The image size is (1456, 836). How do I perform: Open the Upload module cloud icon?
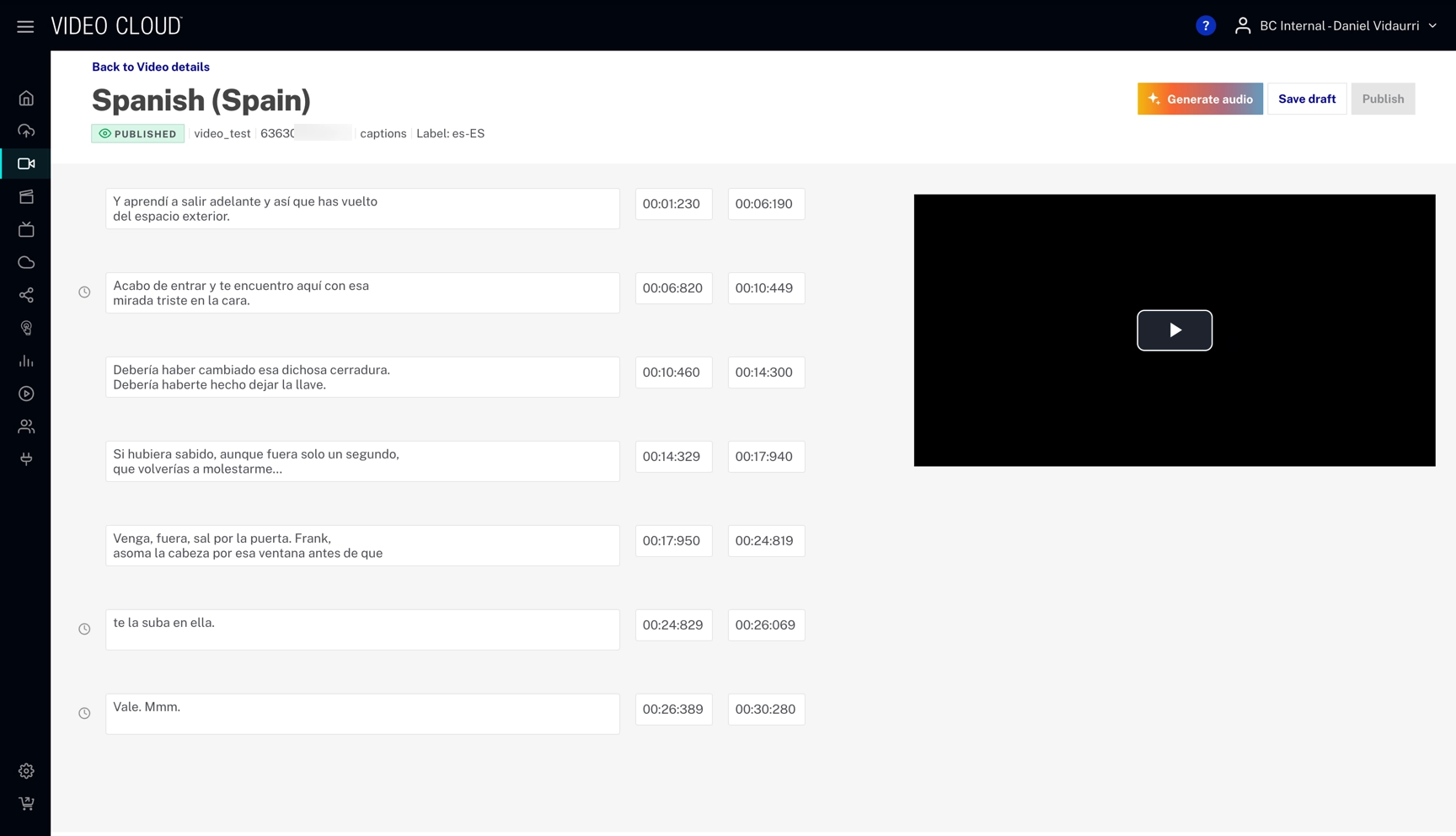pos(26,131)
